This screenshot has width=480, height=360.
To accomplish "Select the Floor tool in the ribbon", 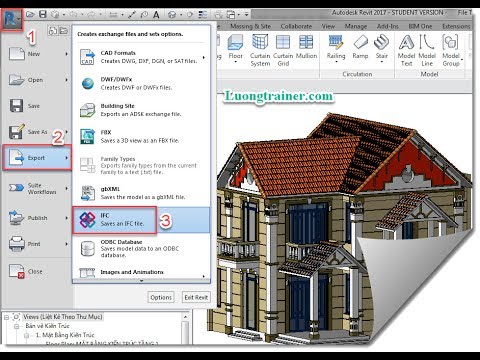I will click(235, 48).
